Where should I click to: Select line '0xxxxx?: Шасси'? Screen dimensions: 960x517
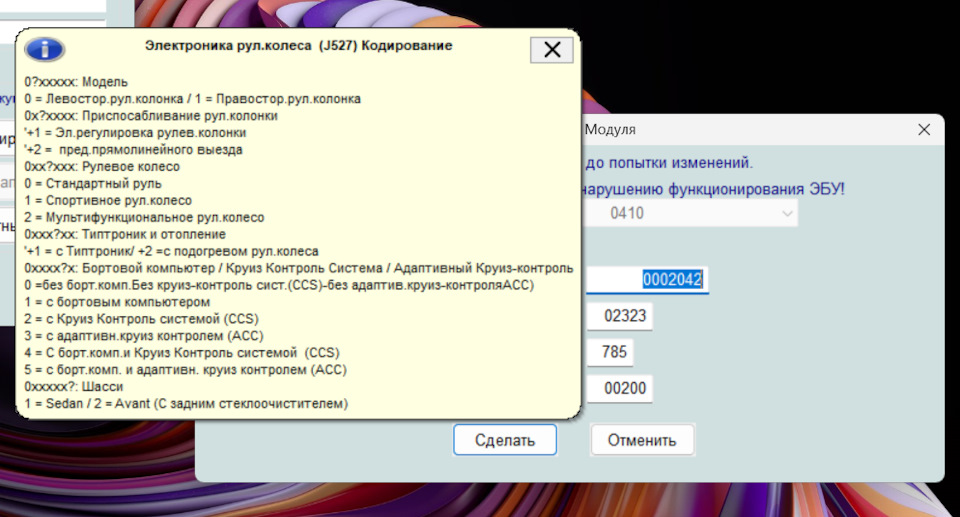click(x=73, y=387)
